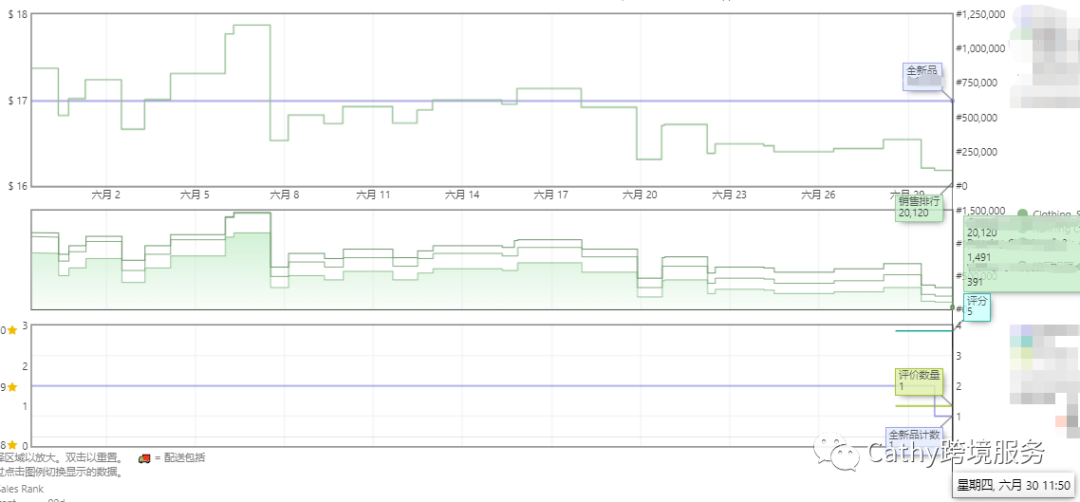Click the 六月 5 date axis label
Image resolution: width=1080 pixels, height=502 pixels.
click(195, 196)
